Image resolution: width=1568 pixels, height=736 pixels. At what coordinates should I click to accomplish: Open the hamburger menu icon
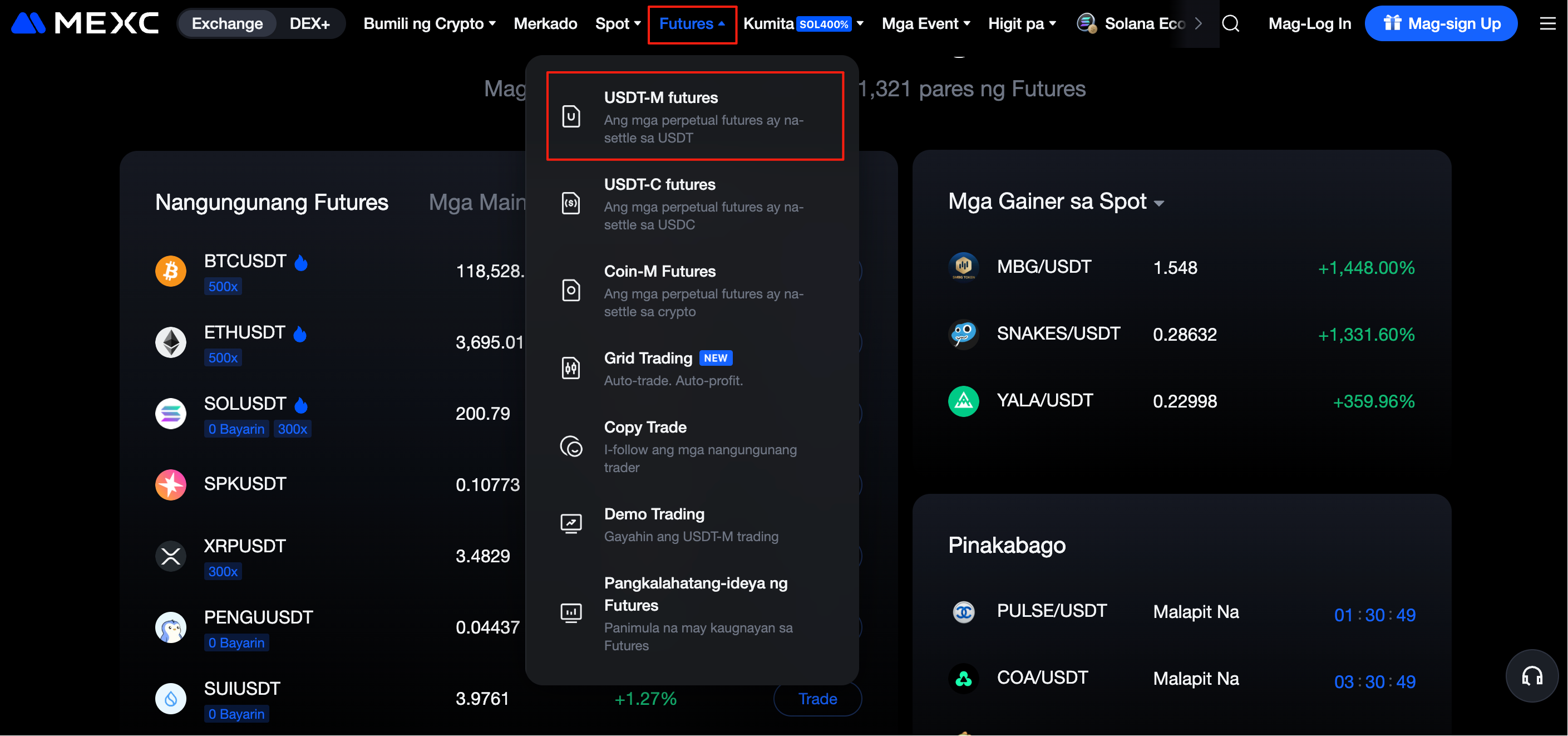click(1547, 24)
